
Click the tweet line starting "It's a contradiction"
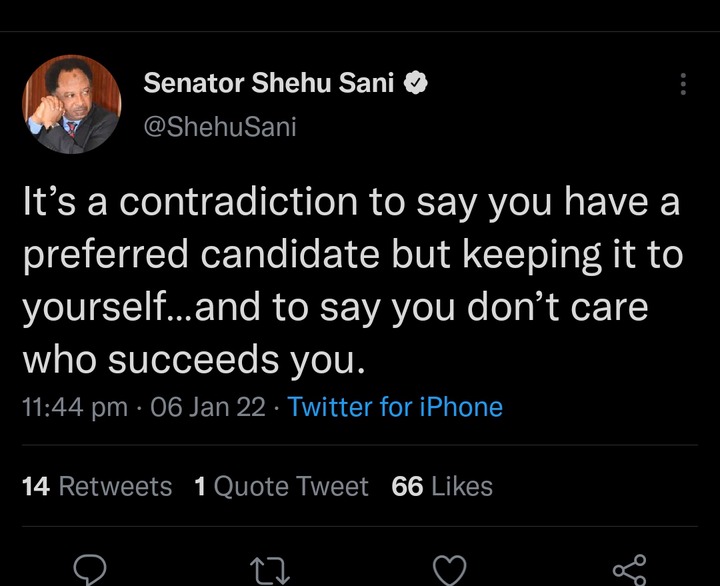click(350, 203)
